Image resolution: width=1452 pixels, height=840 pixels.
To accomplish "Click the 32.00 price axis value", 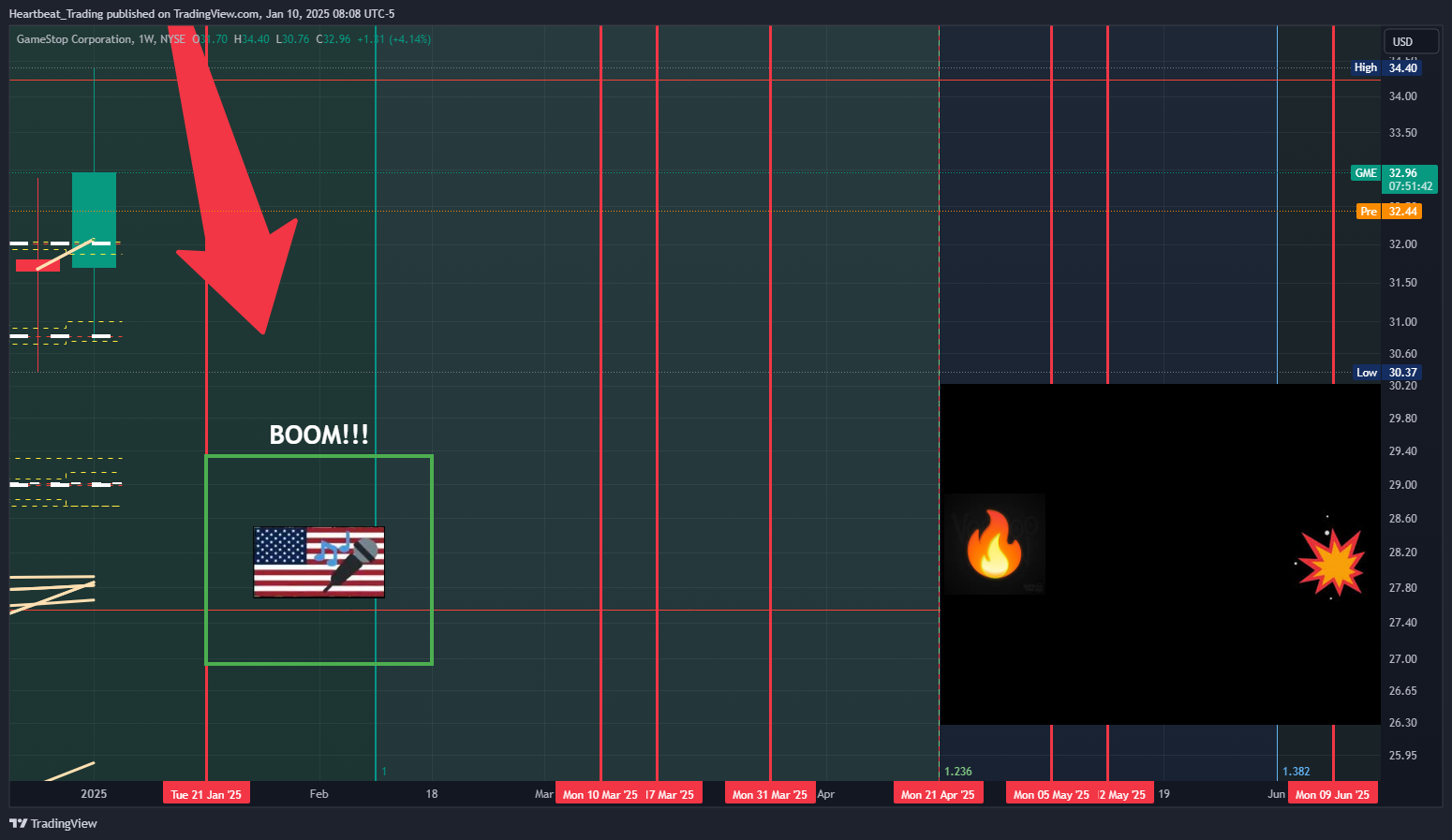I will click(x=1402, y=244).
